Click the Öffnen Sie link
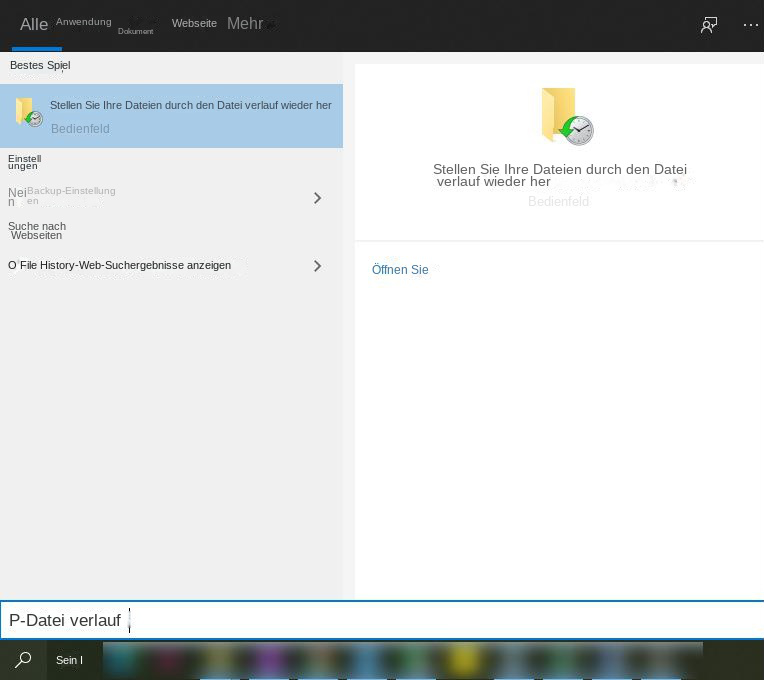 (x=400, y=269)
